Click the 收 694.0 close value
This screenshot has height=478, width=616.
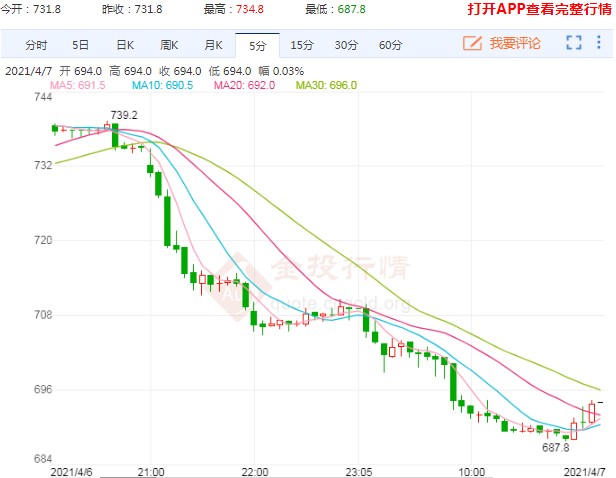pyautogui.click(x=180, y=71)
